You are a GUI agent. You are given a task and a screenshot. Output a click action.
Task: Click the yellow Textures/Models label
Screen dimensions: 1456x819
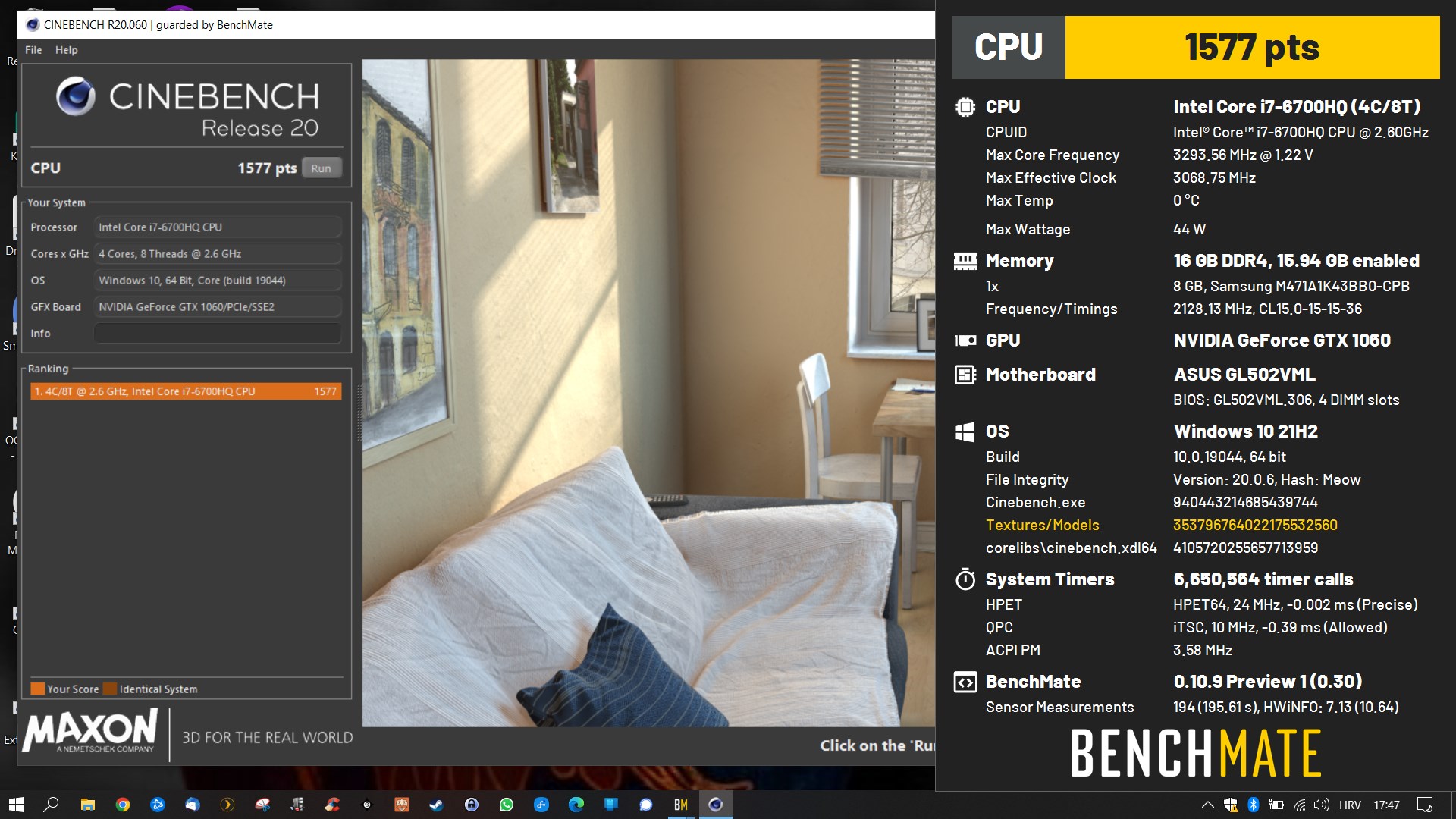point(1042,525)
